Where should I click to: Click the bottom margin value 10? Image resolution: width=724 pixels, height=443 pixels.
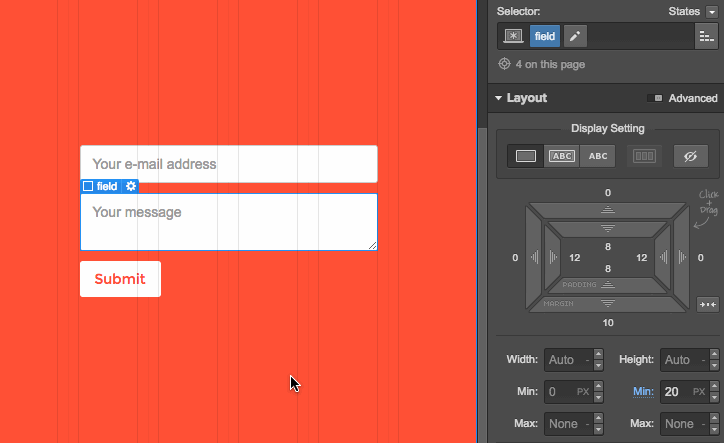(608, 322)
